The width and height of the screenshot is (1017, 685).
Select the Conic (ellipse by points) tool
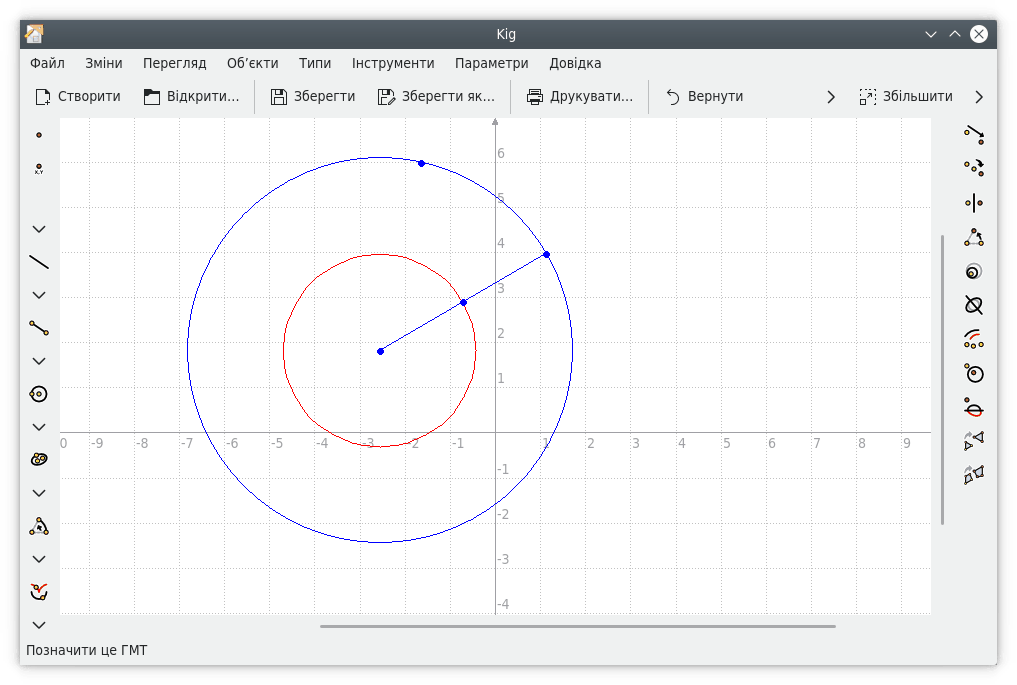coord(39,460)
